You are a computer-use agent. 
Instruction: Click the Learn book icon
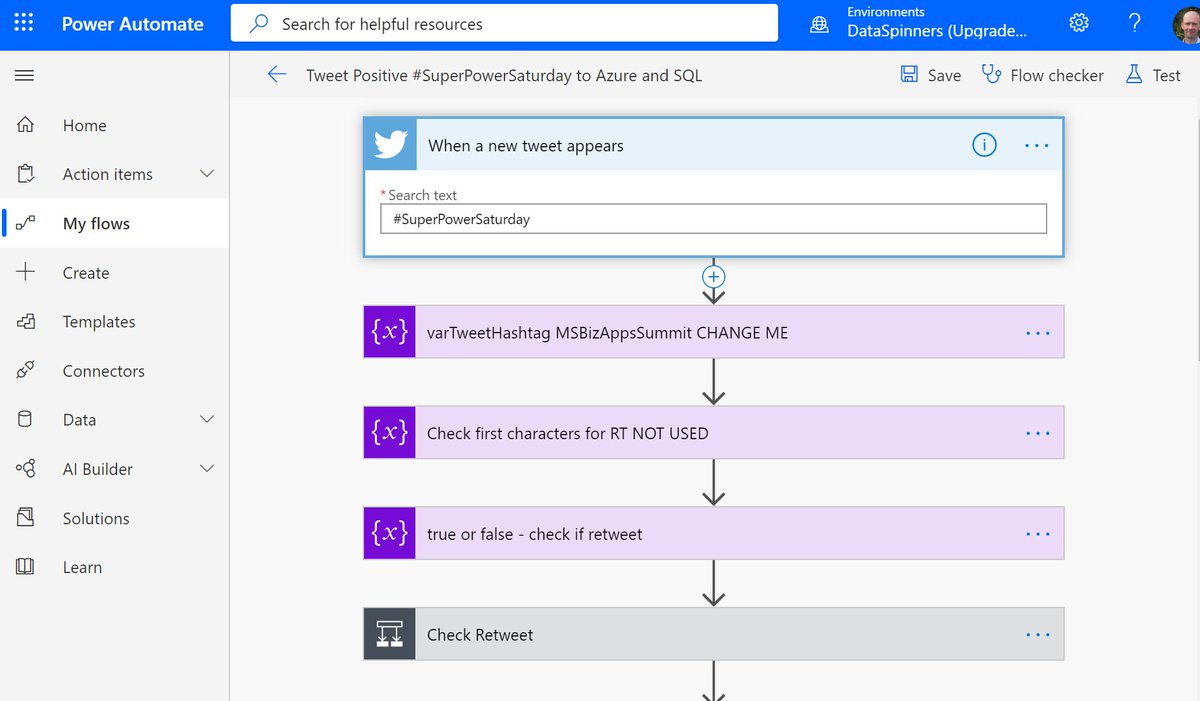tap(26, 566)
